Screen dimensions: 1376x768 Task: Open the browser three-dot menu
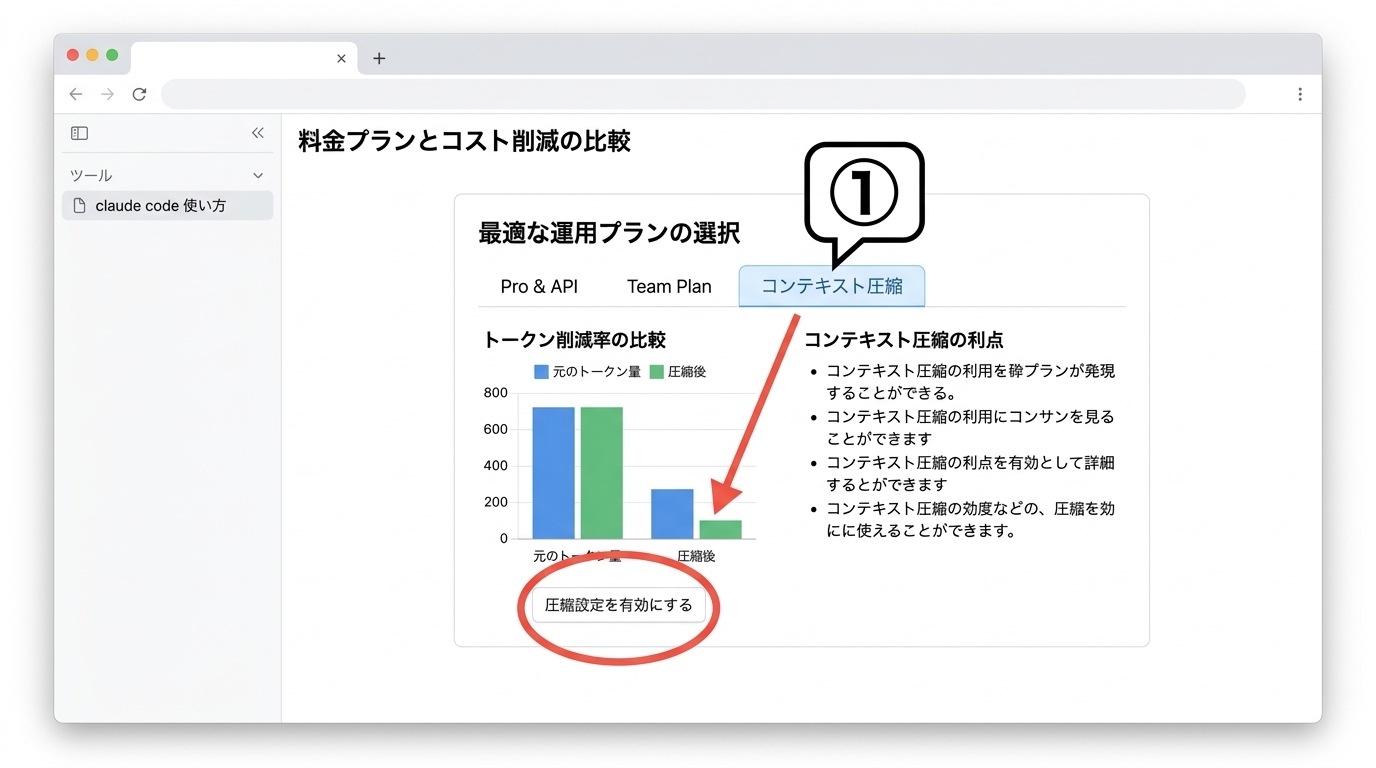click(1300, 93)
